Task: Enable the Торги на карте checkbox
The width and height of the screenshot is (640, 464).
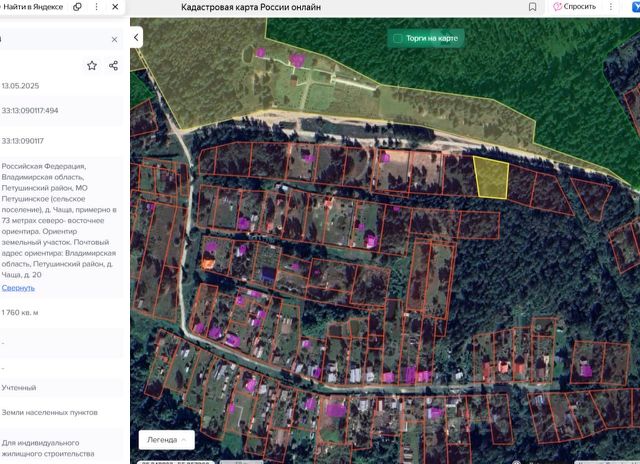Action: pyautogui.click(x=397, y=38)
